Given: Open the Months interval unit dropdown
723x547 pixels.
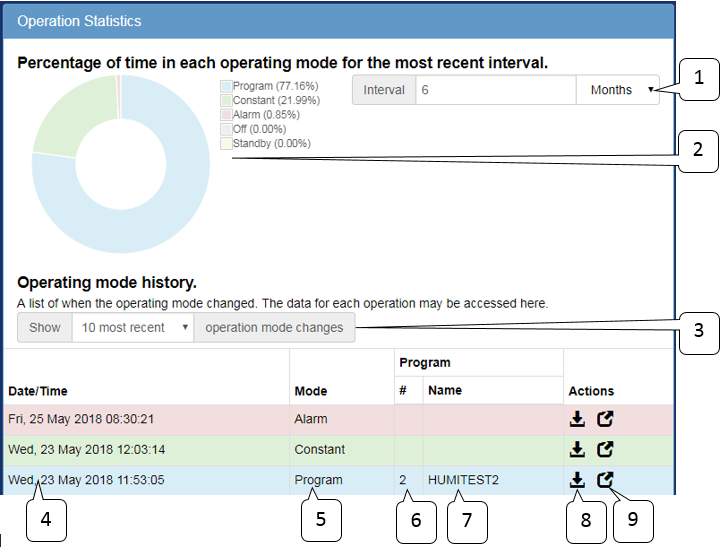Looking at the screenshot, I should (x=617, y=90).
